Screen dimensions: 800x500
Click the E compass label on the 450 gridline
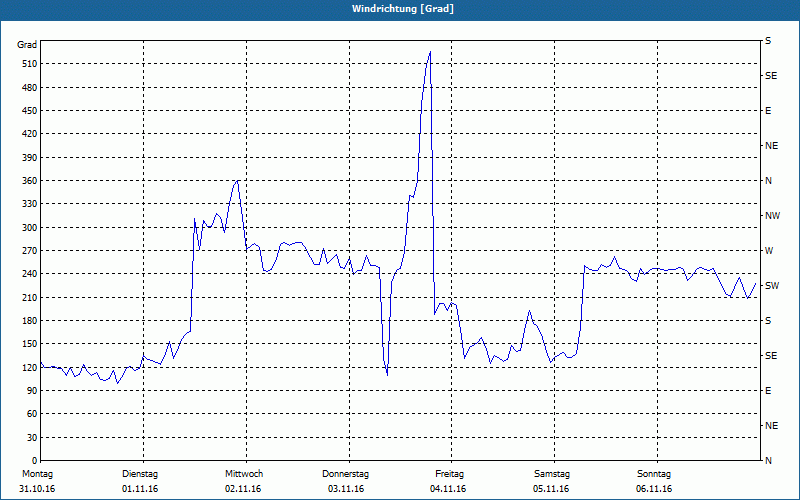(768, 111)
